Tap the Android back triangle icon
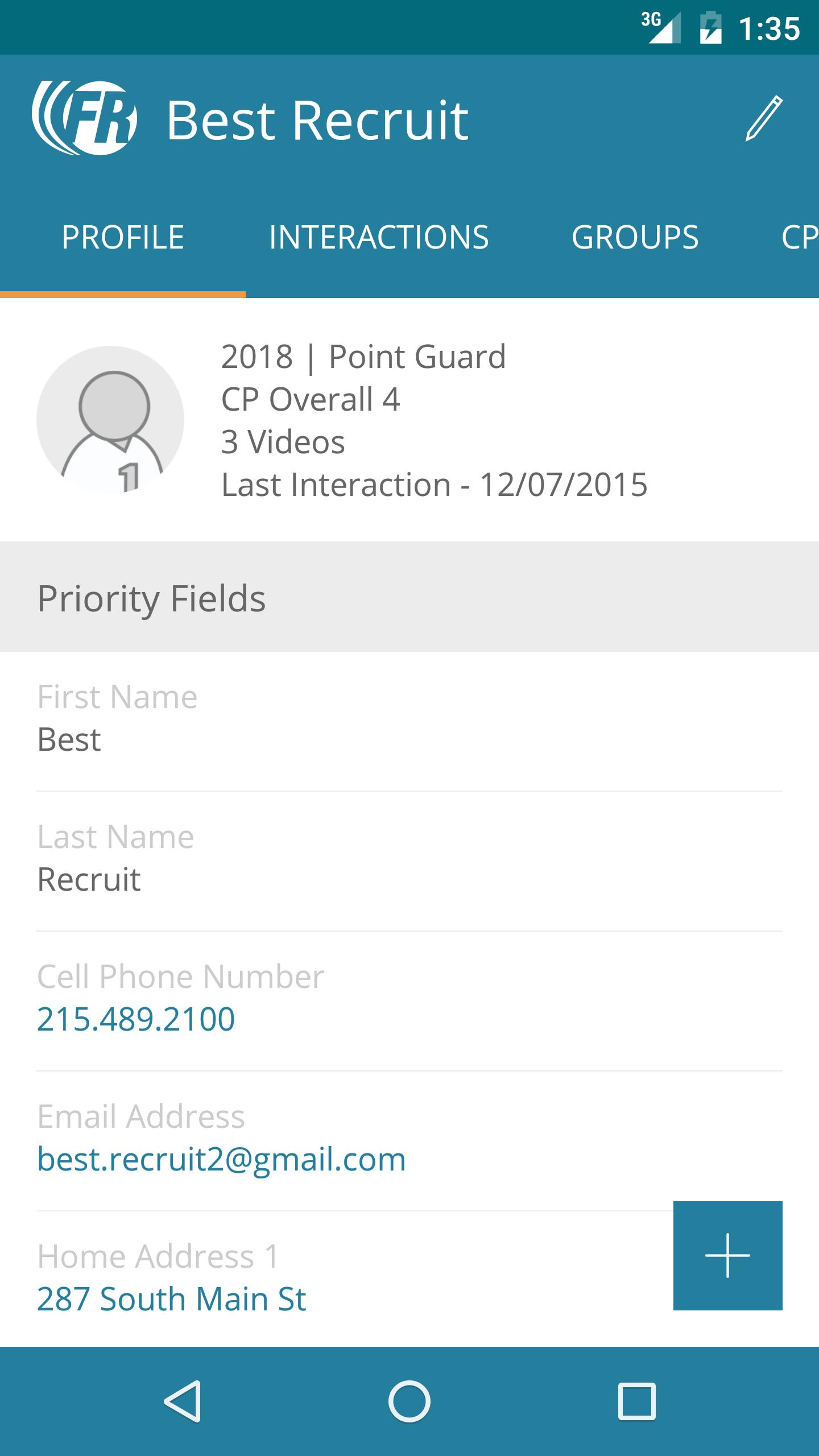The image size is (819, 1456). [x=183, y=1401]
